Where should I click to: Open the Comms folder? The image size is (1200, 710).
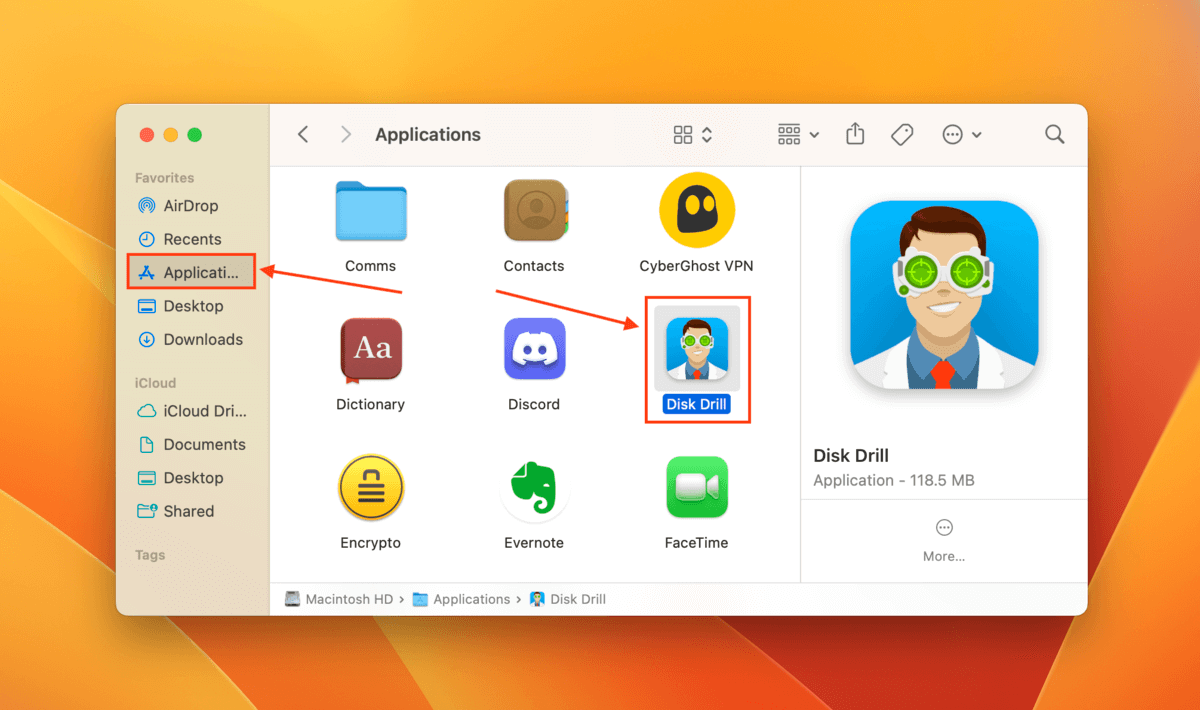pos(370,212)
